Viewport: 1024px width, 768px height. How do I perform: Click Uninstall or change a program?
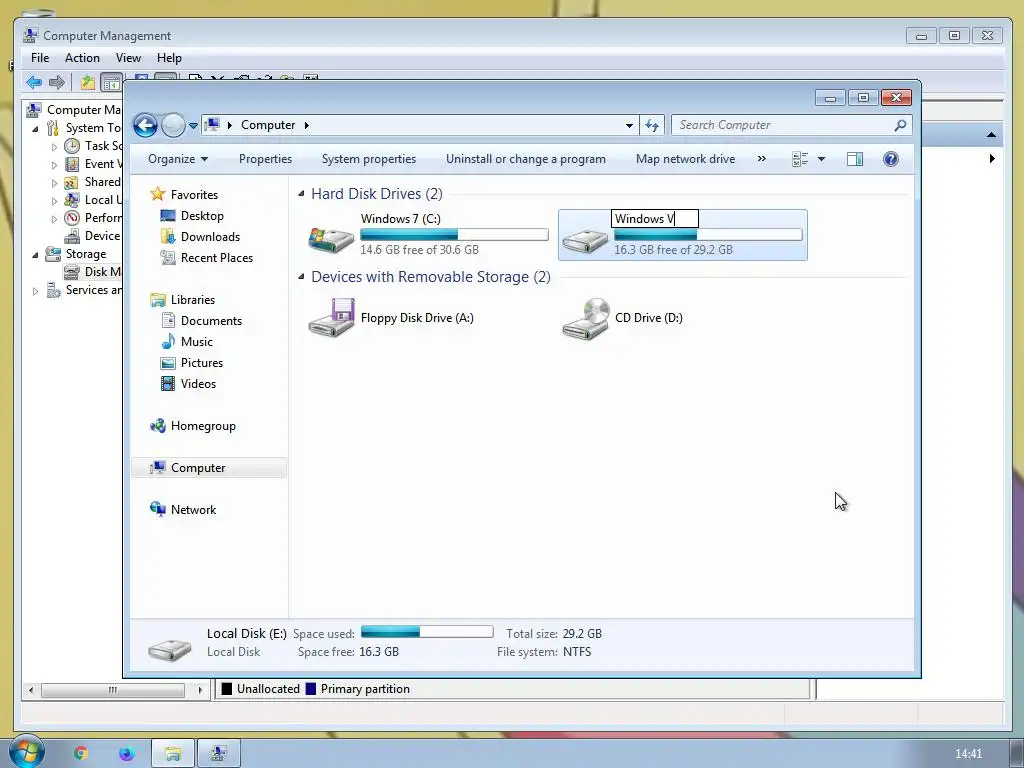click(526, 159)
